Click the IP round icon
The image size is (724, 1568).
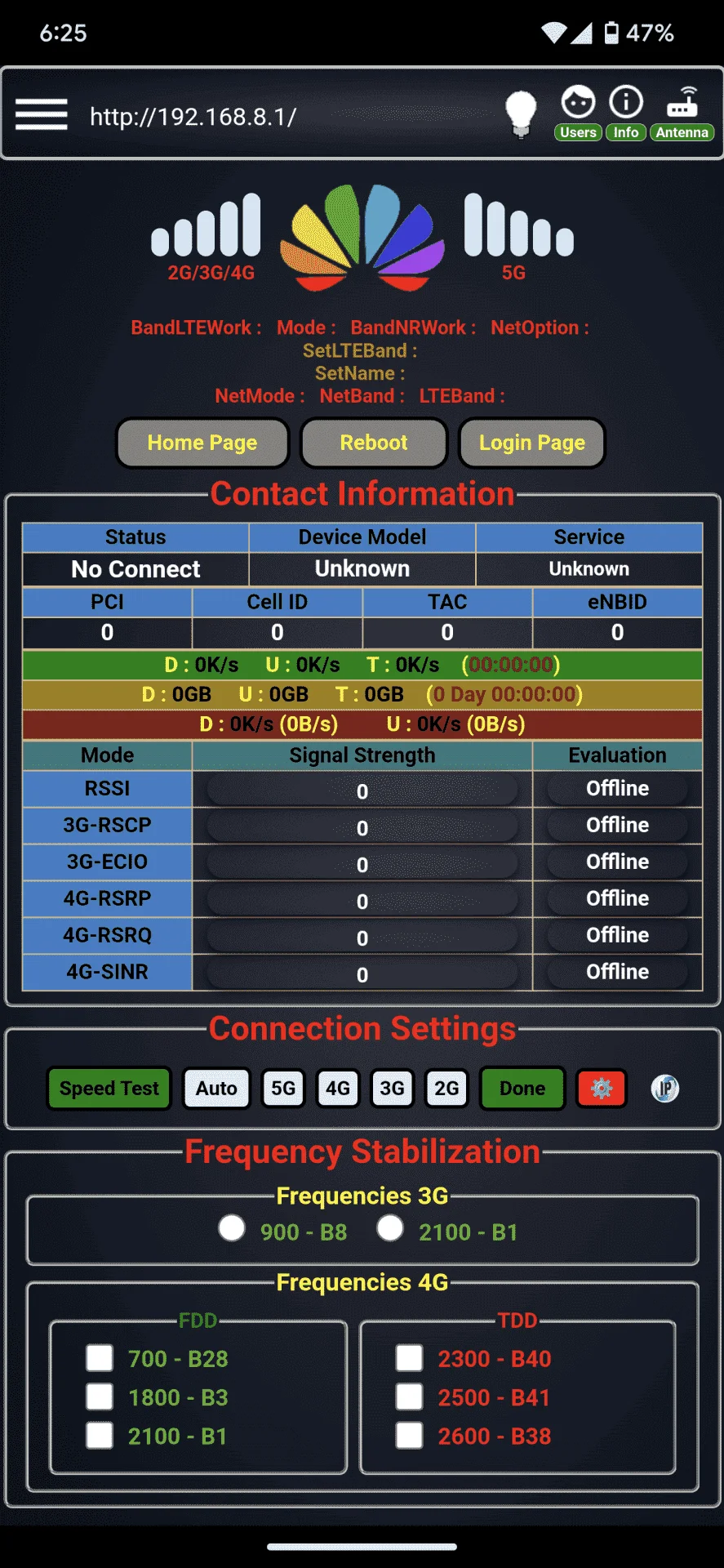(x=665, y=1089)
